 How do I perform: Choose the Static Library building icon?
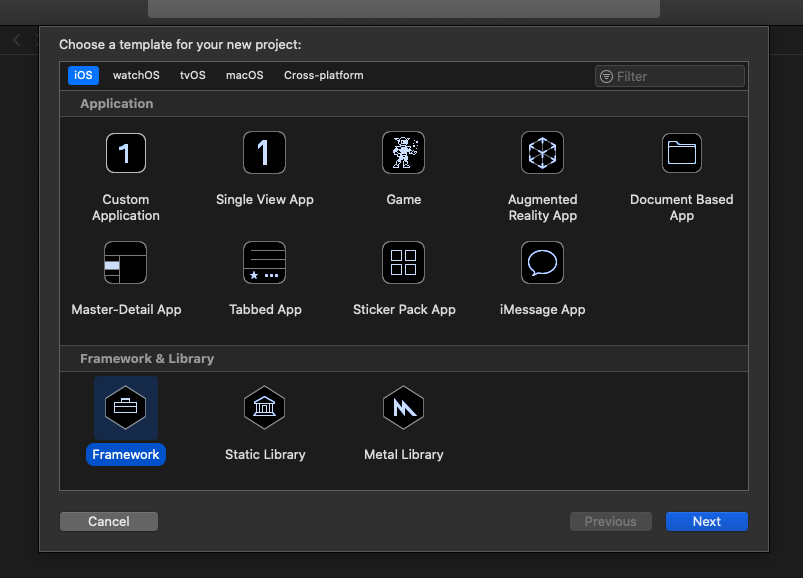[264, 408]
